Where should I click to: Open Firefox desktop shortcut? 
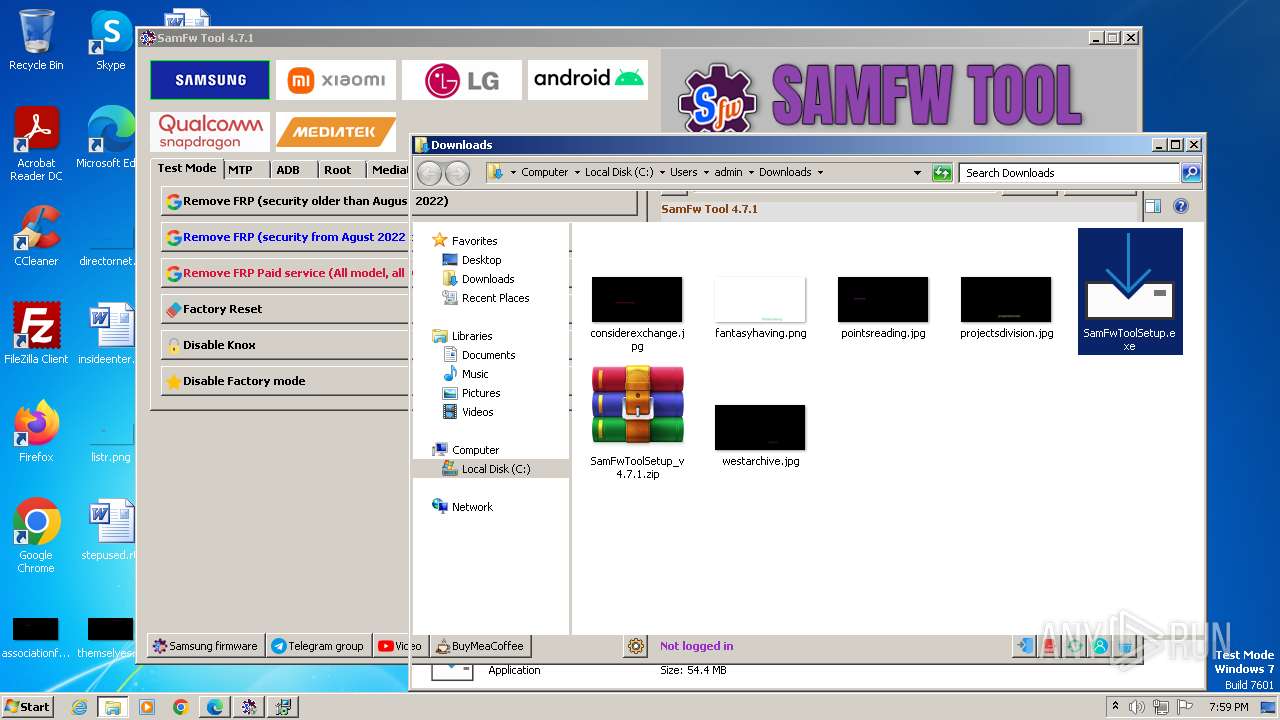[x=36, y=431]
